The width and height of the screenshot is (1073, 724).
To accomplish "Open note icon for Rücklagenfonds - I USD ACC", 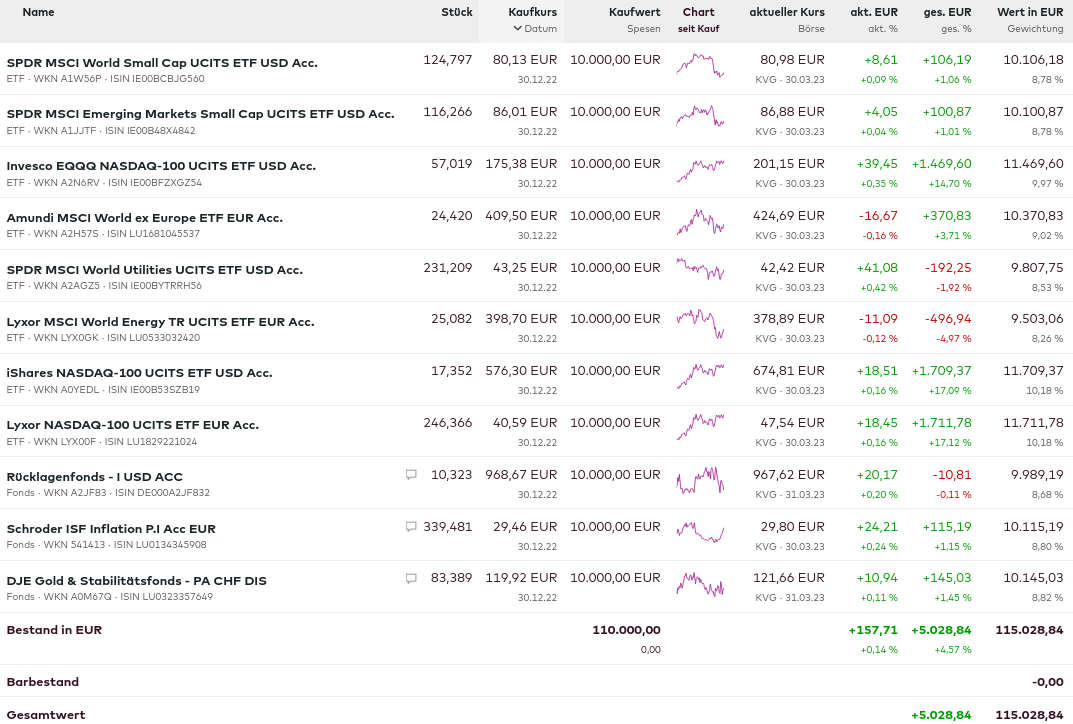I will pos(411,475).
